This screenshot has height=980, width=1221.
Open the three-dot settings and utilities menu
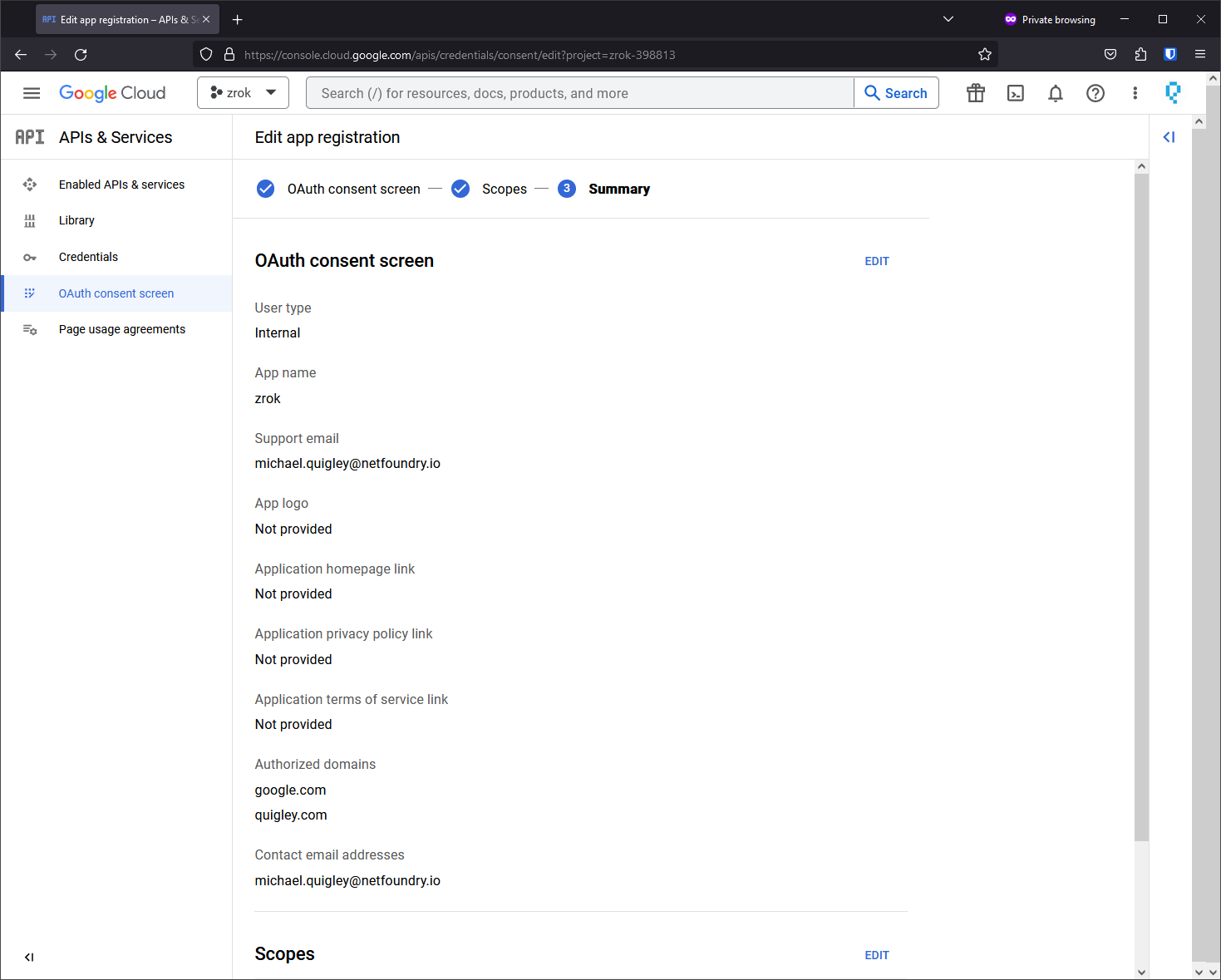tap(1135, 93)
